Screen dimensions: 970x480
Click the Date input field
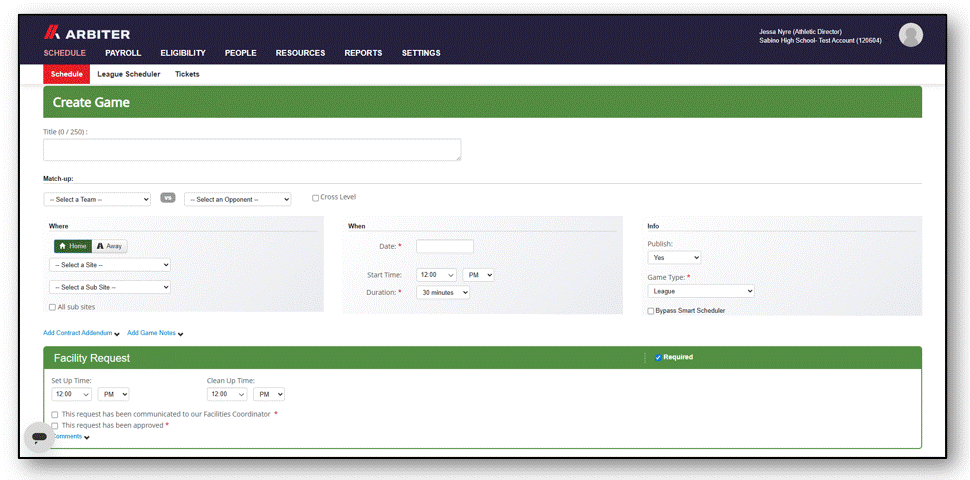pyautogui.click(x=445, y=247)
